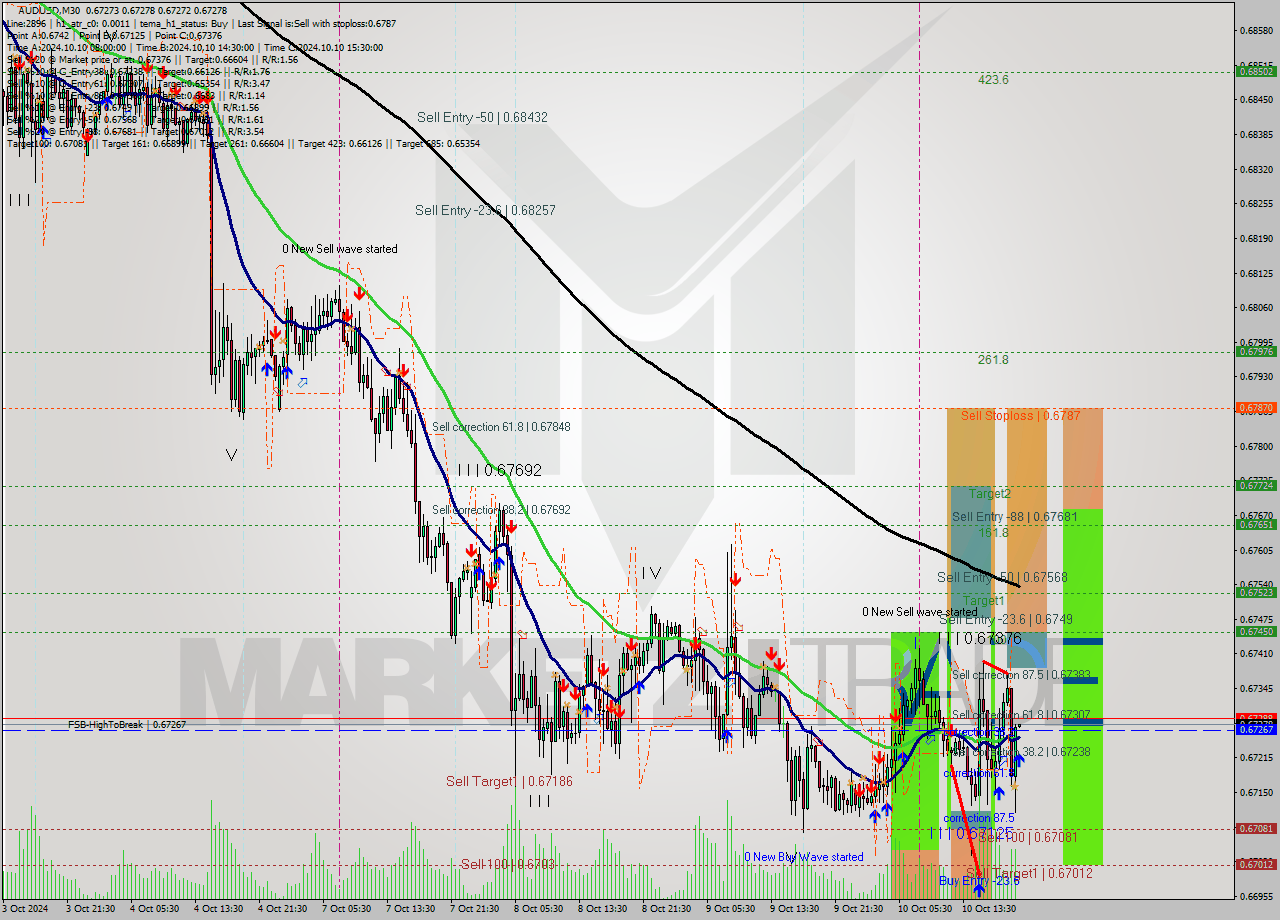
Task: Click the '423.6' Fibonacci level label
Action: 993,80
